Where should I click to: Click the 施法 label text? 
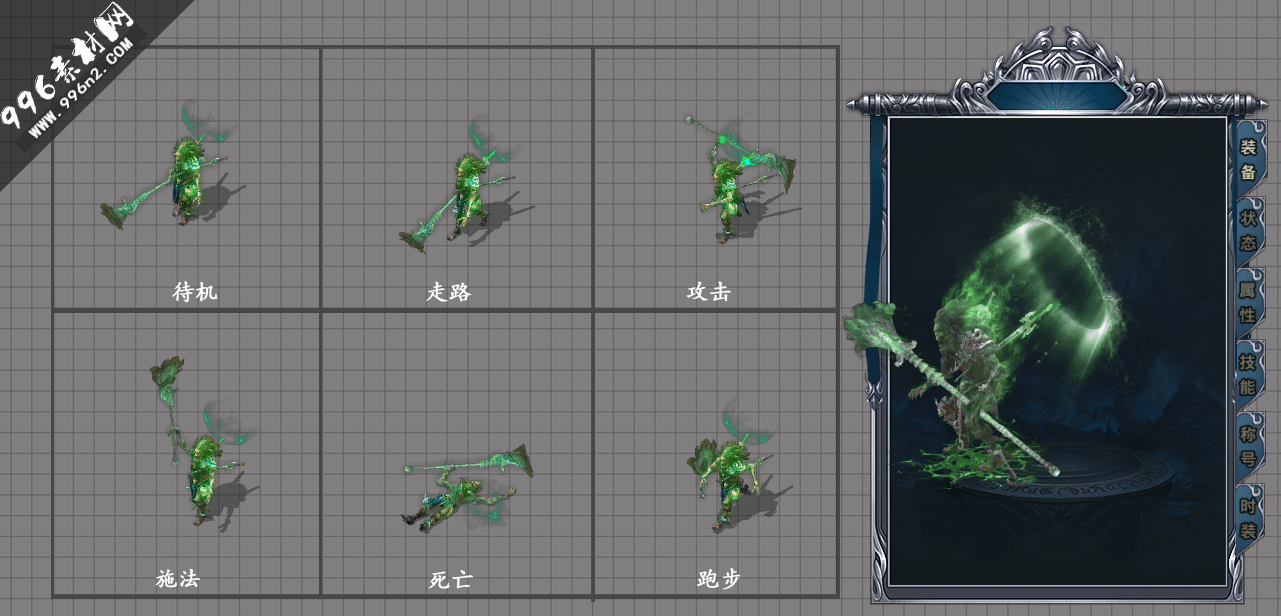(x=178, y=578)
